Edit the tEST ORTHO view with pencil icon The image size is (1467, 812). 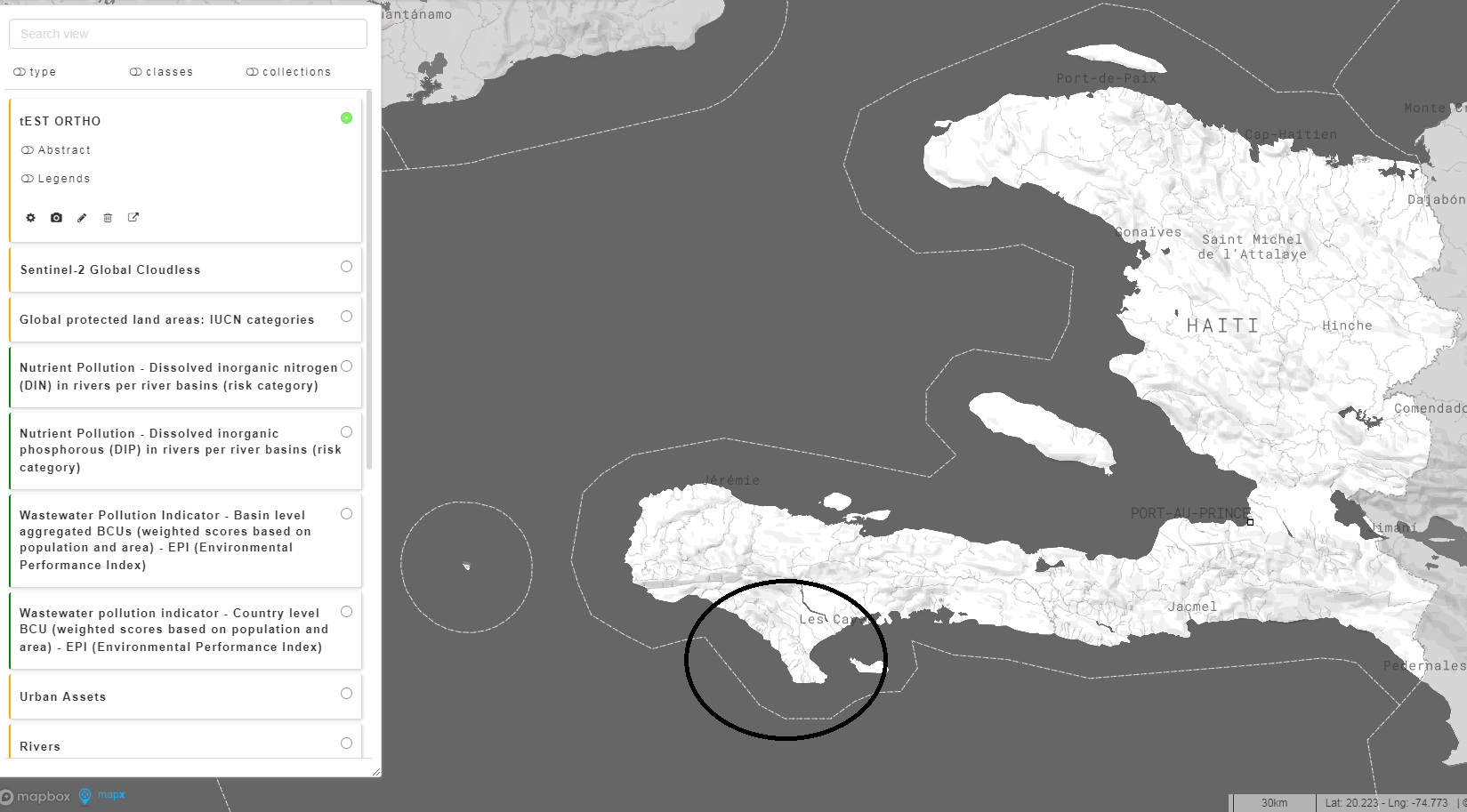(82, 218)
